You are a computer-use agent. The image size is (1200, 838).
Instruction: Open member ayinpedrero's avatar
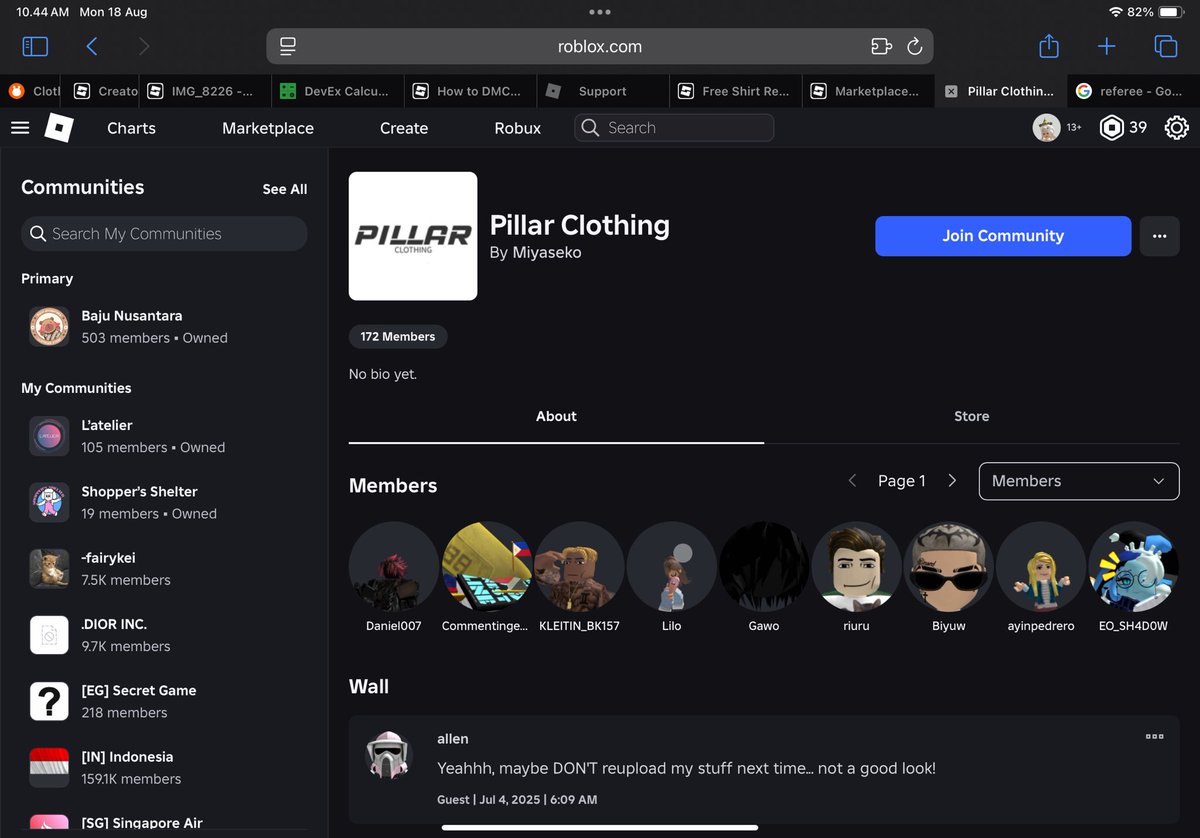pyautogui.click(x=1041, y=566)
